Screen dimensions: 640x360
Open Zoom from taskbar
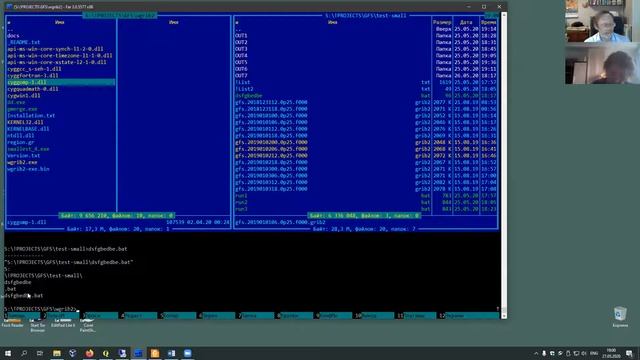click(187, 353)
